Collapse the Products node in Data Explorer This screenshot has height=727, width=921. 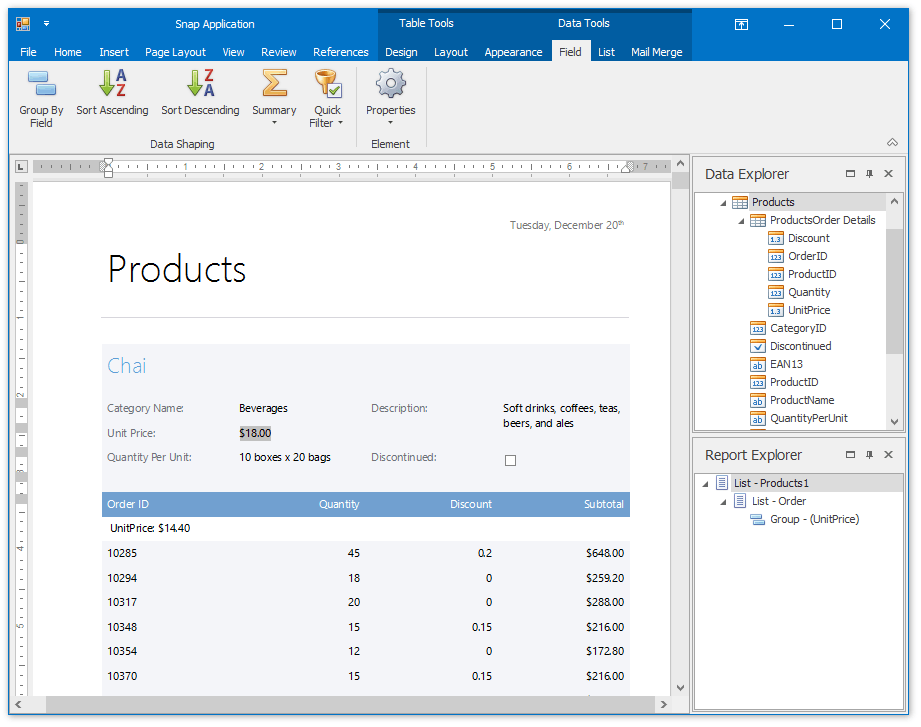coord(722,203)
